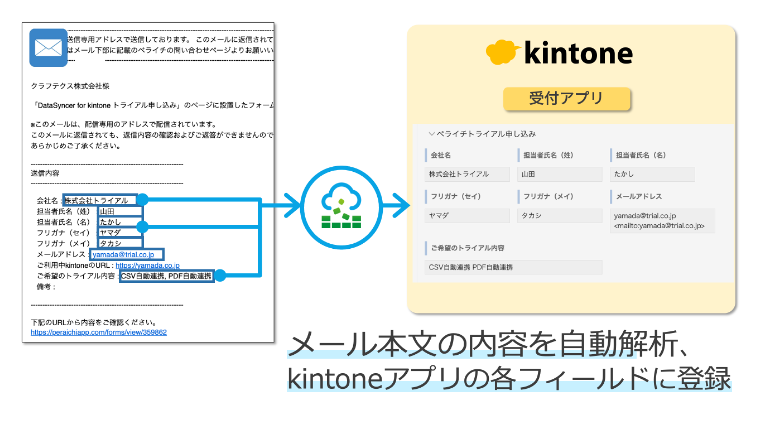Select the kintone label 担当者氏名（姓）
774x446 pixels.
548,155
